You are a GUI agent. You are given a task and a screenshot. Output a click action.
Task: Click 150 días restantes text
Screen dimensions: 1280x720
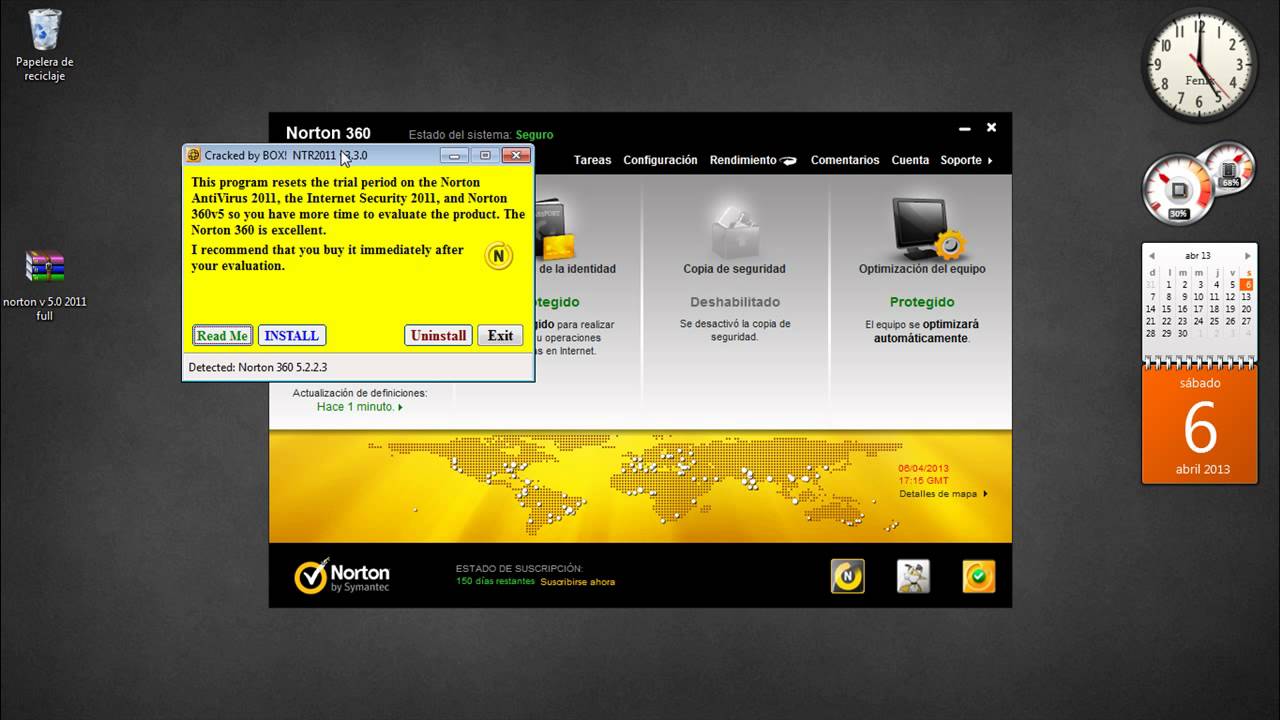tap(495, 582)
